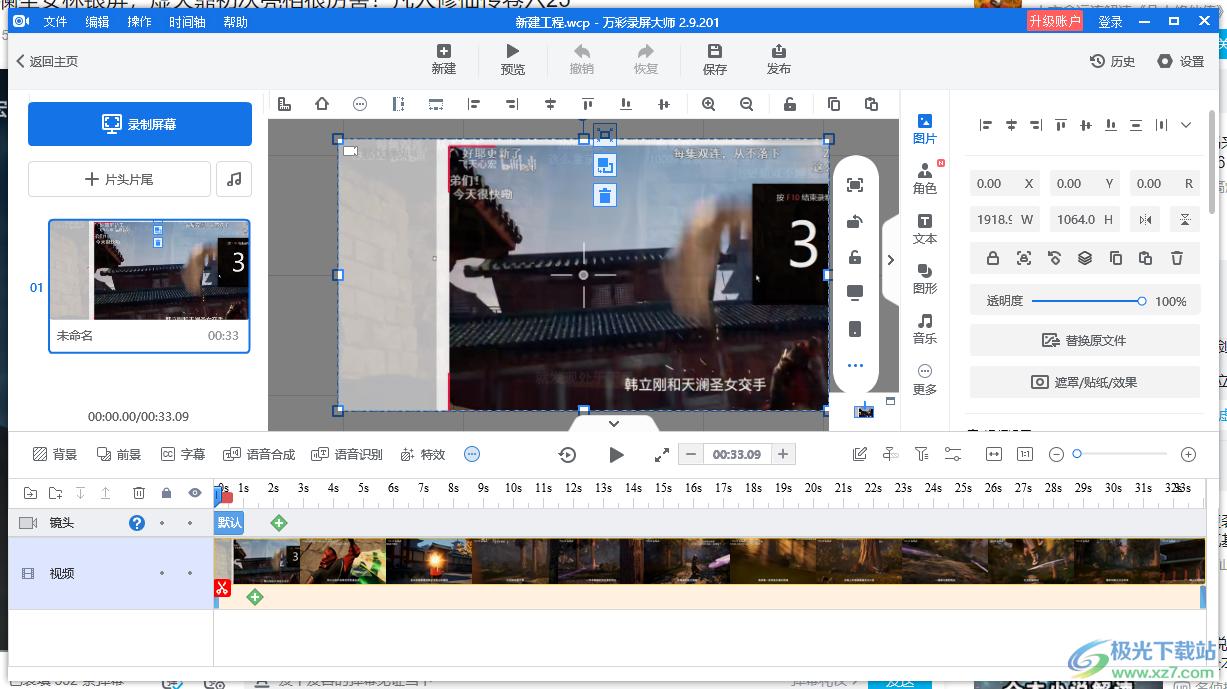Click the 透明度 opacity slider handle
This screenshot has height=689, width=1227.
click(1141, 301)
